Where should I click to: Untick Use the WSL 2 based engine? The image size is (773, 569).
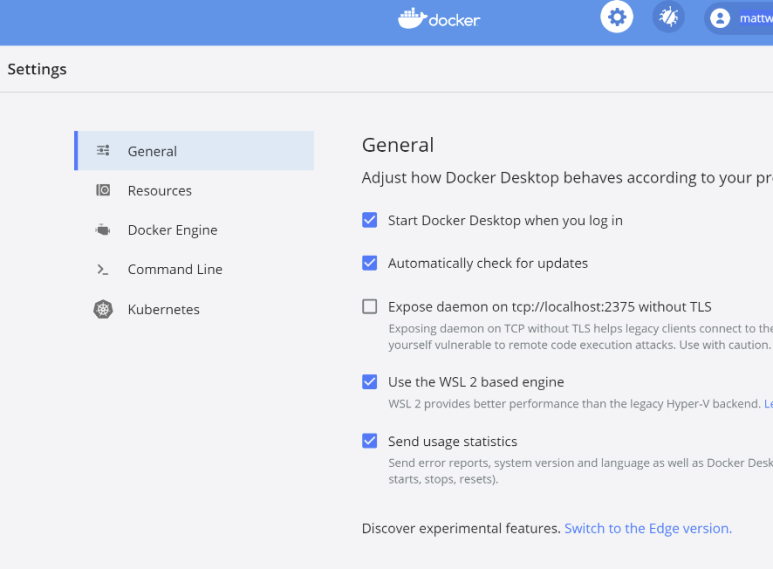tap(369, 382)
